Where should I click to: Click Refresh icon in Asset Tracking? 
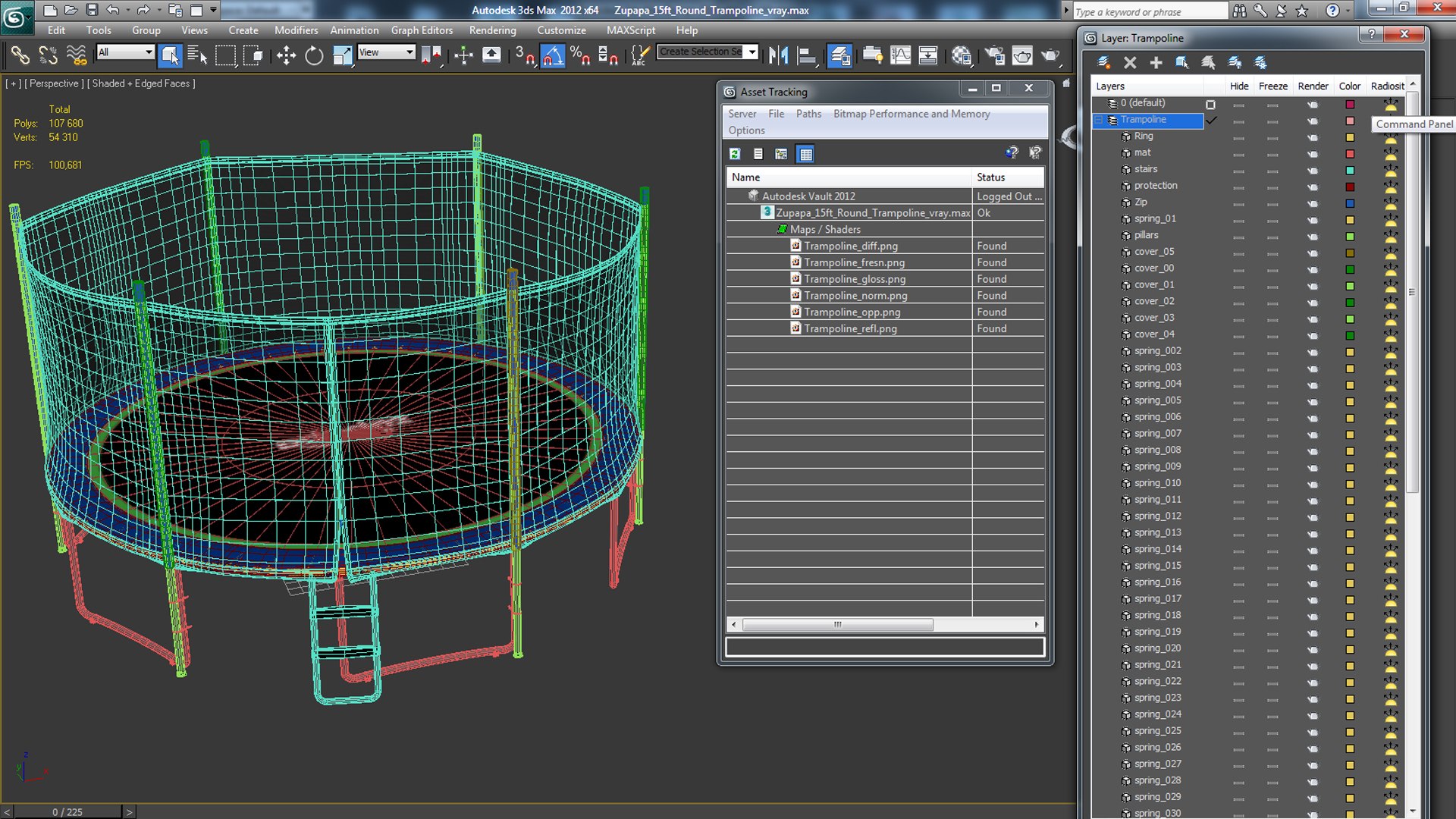[735, 154]
